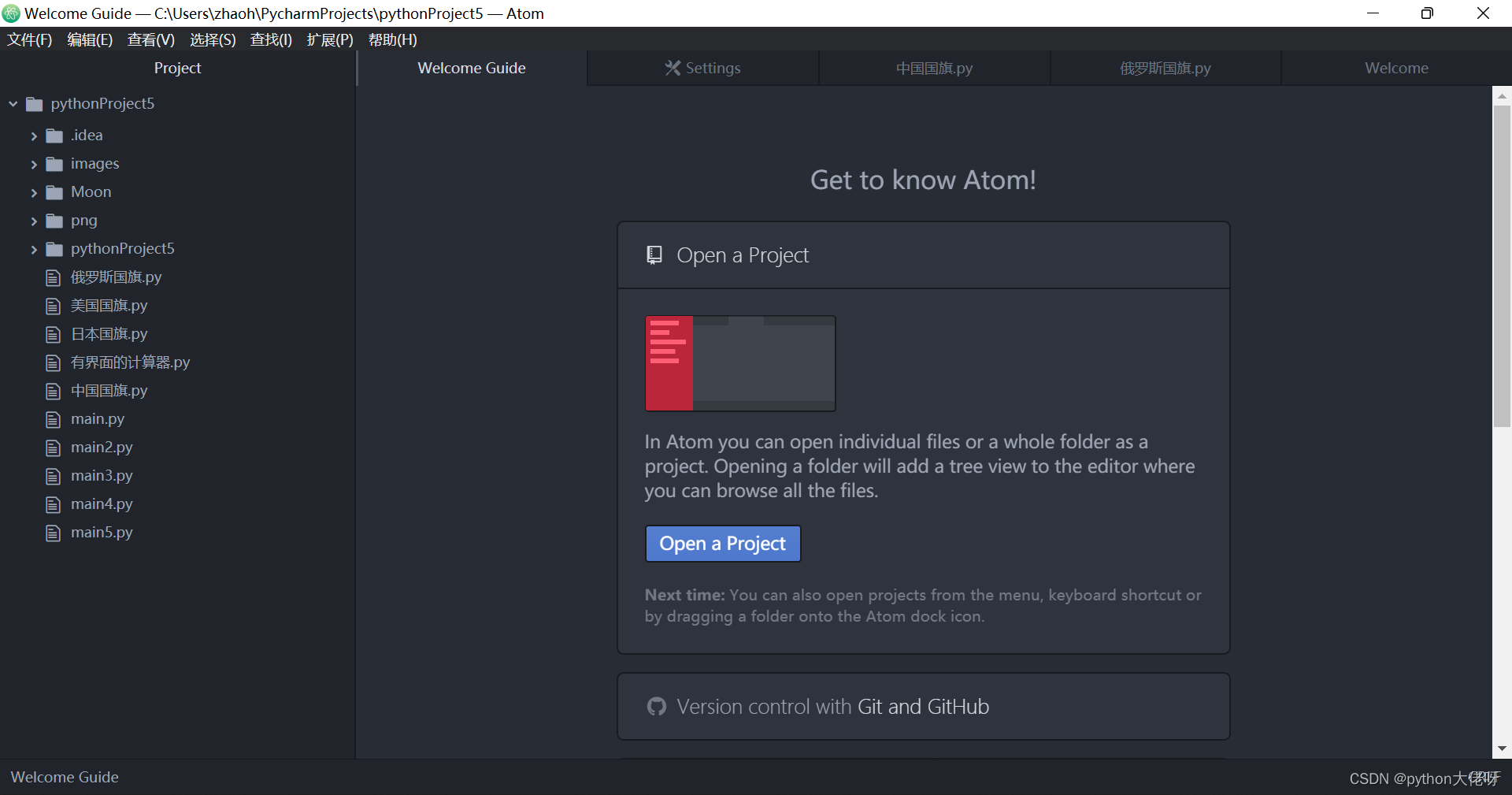1512x795 pixels.
Task: Switch to the 俄罗斯国旗.py tab
Action: (1165, 69)
